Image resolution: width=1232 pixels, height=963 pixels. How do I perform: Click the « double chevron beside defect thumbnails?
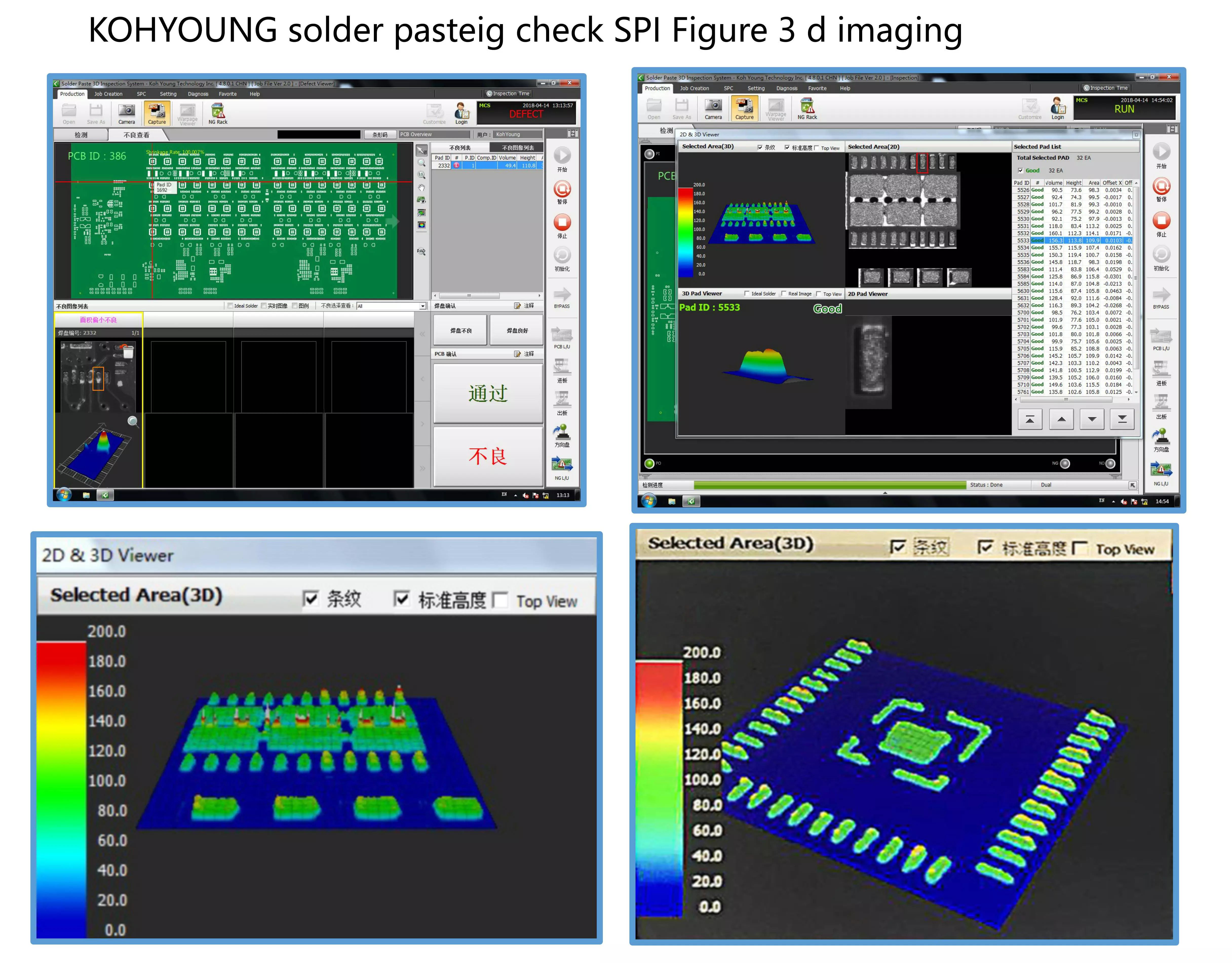tap(422, 334)
